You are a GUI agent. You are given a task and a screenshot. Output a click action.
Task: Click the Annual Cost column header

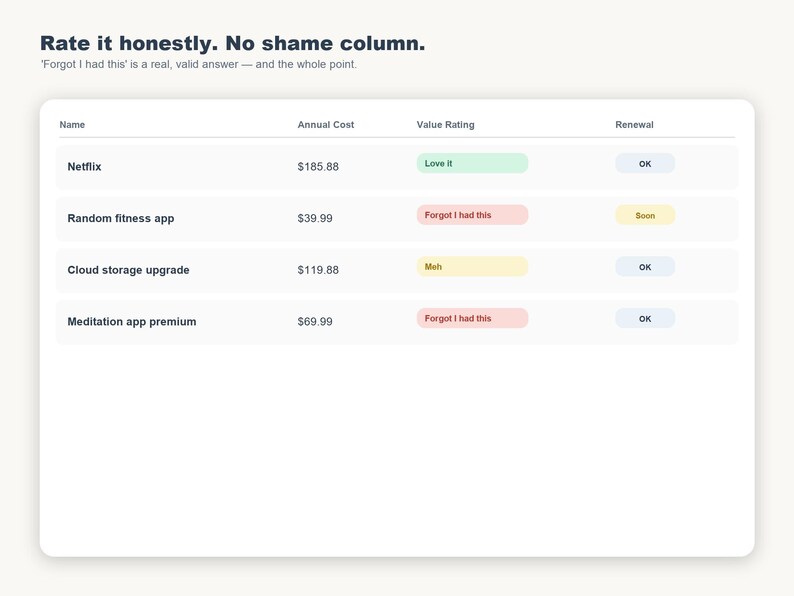[x=326, y=125]
